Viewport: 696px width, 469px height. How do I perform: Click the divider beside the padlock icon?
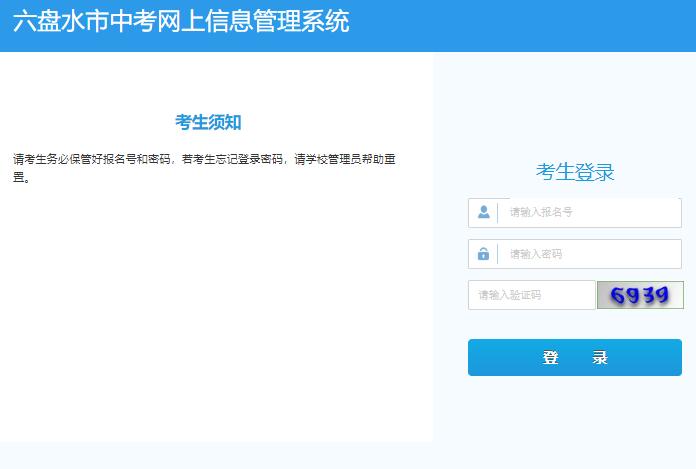click(x=498, y=254)
